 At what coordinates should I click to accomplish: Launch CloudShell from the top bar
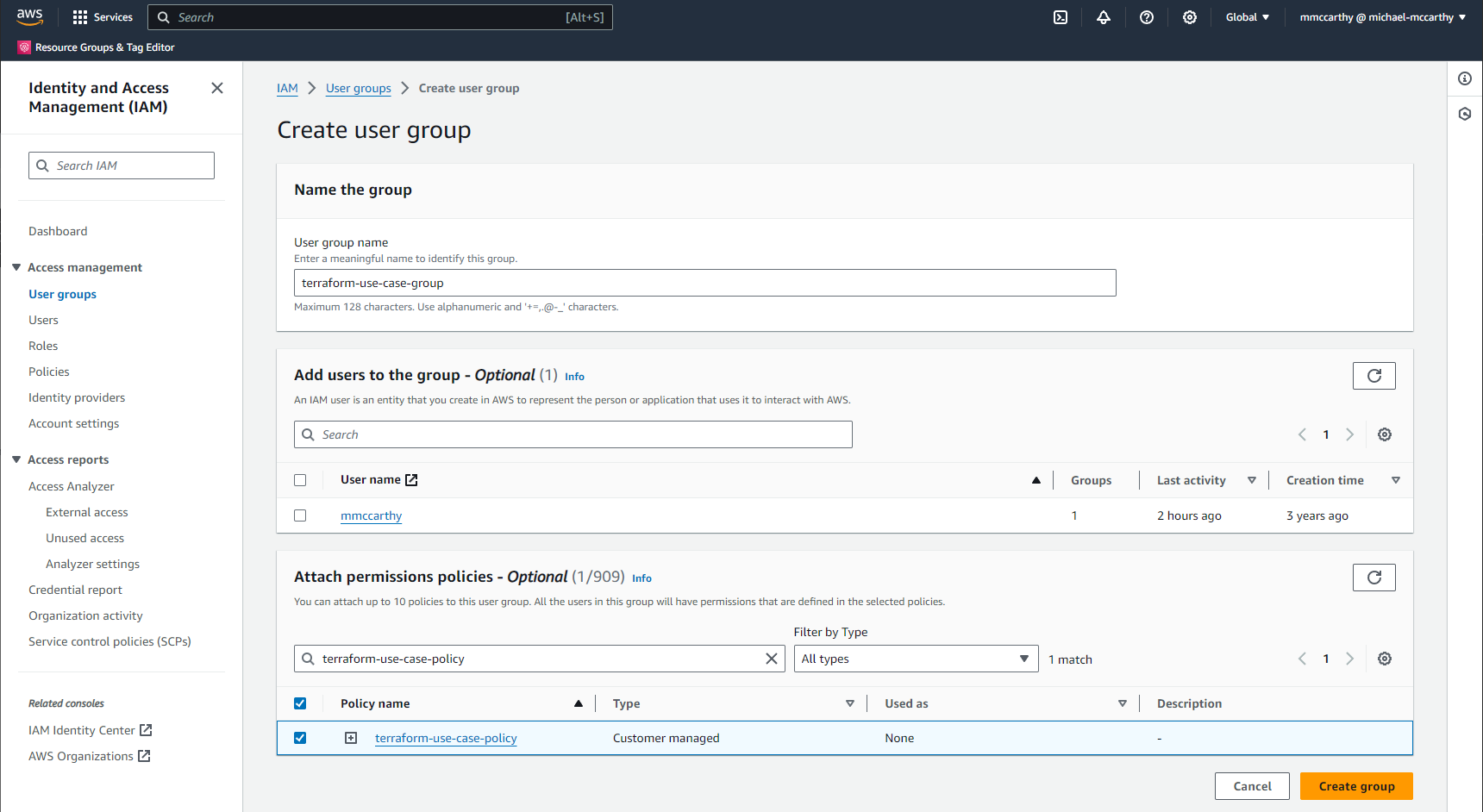1061,17
